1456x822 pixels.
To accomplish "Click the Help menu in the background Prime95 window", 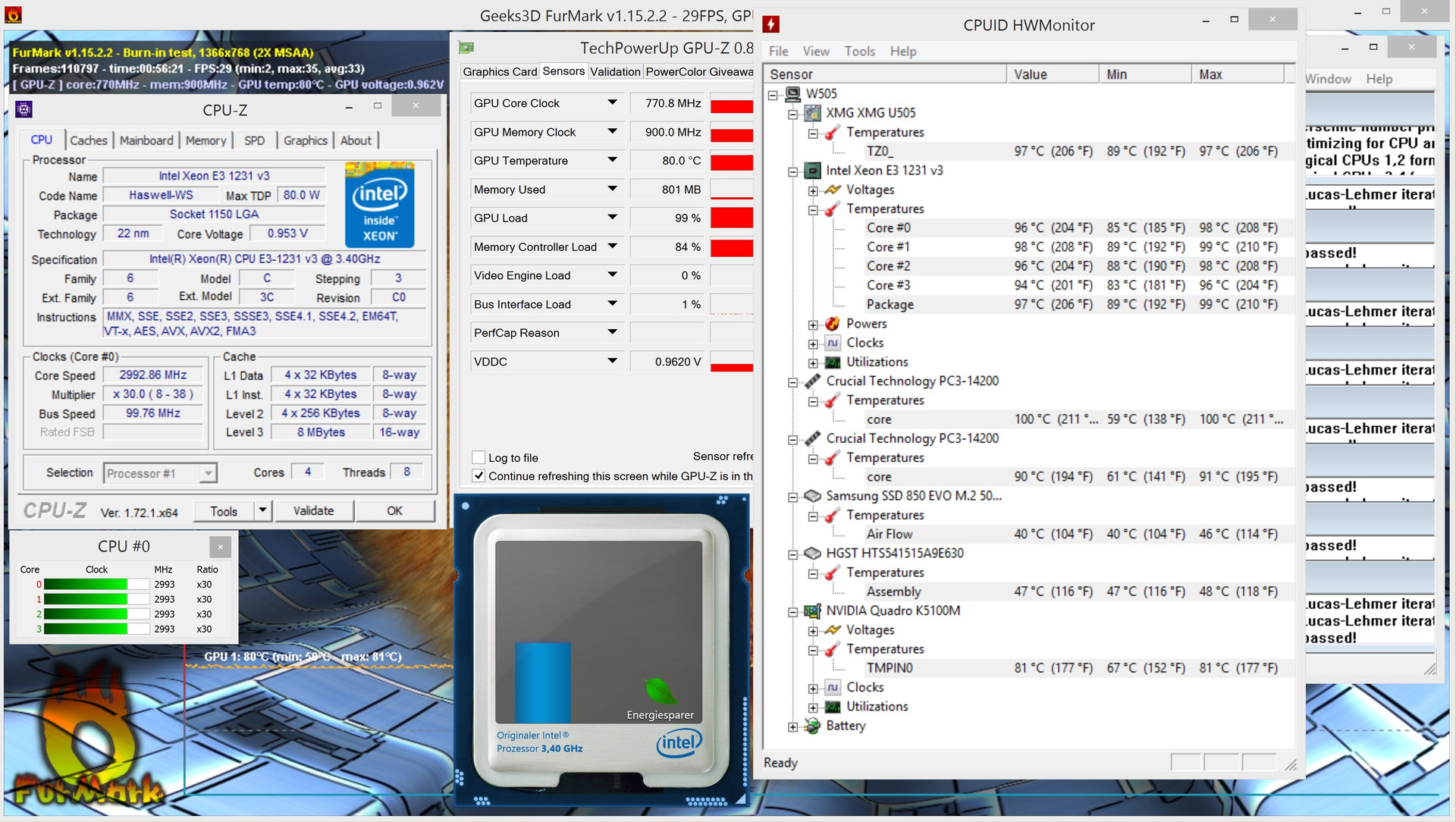I will pyautogui.click(x=1379, y=79).
